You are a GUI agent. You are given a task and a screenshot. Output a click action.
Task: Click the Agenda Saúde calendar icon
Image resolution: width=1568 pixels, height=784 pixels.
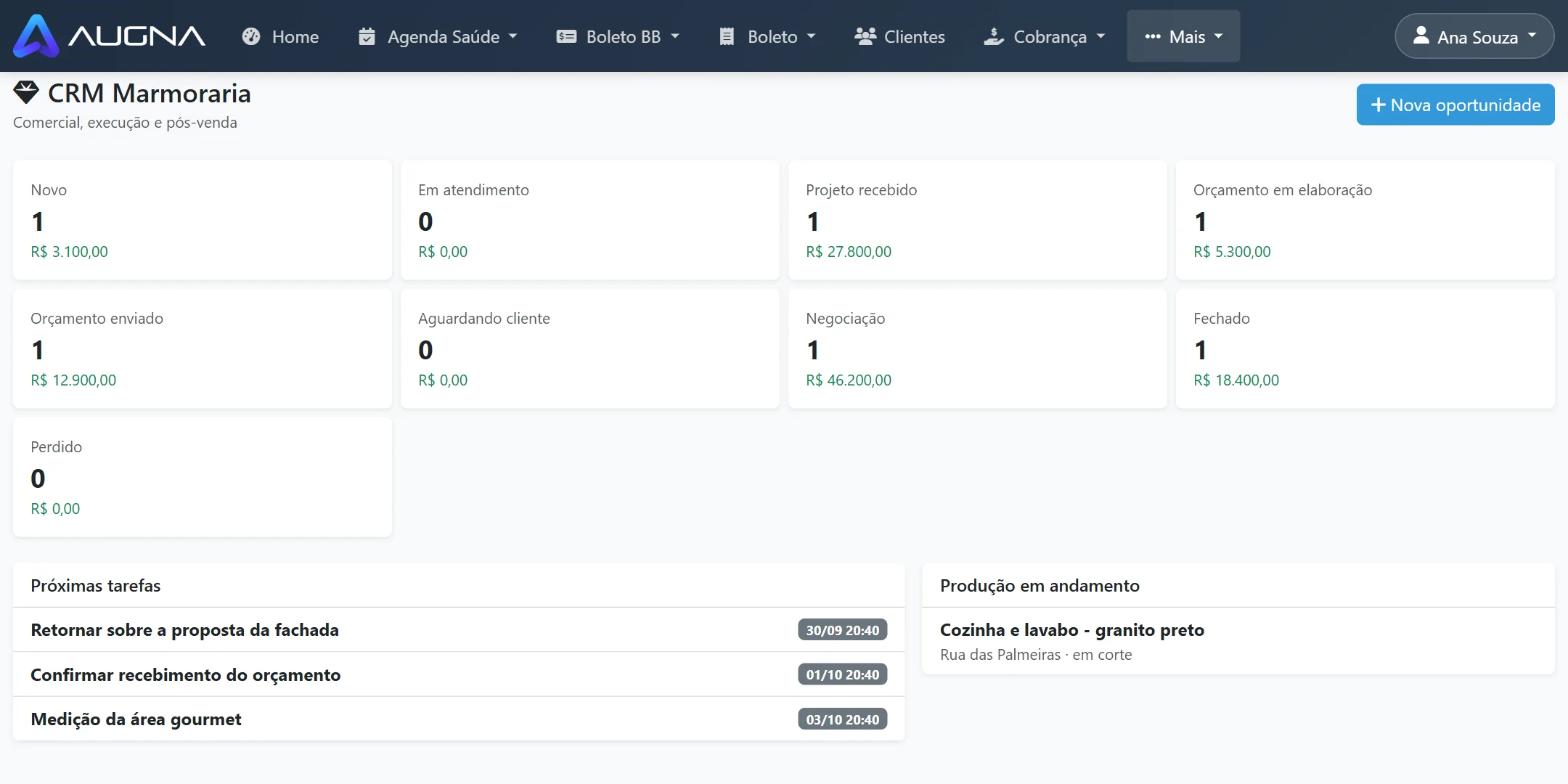click(x=367, y=36)
